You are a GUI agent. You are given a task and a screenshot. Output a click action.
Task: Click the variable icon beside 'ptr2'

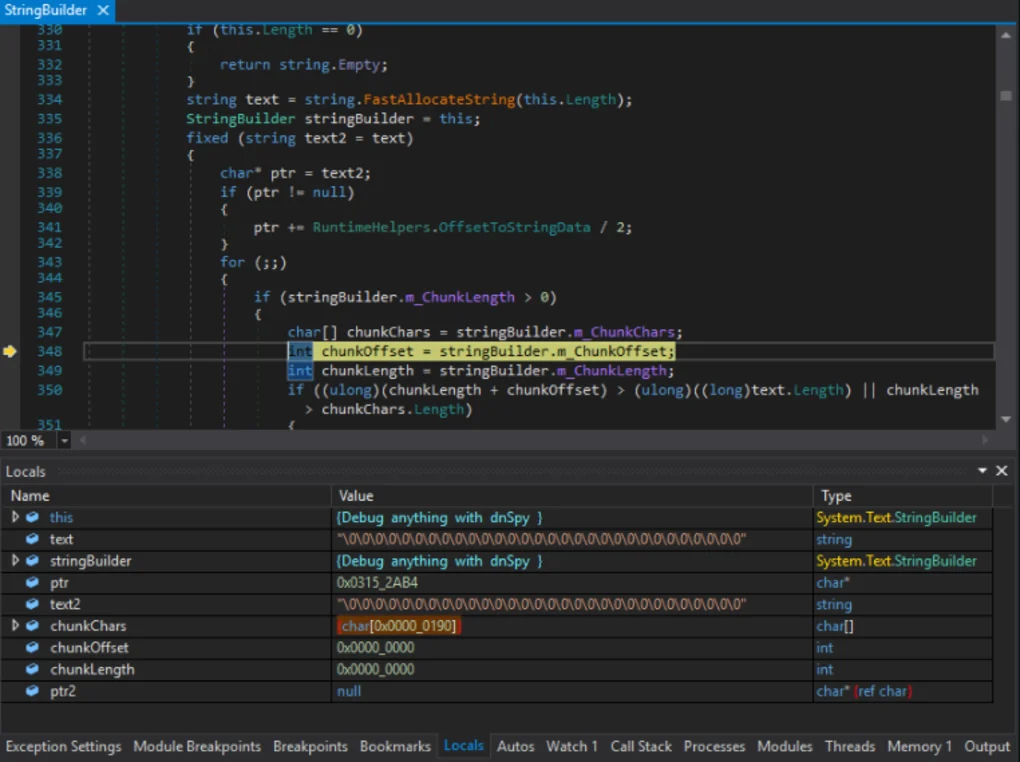click(x=33, y=691)
